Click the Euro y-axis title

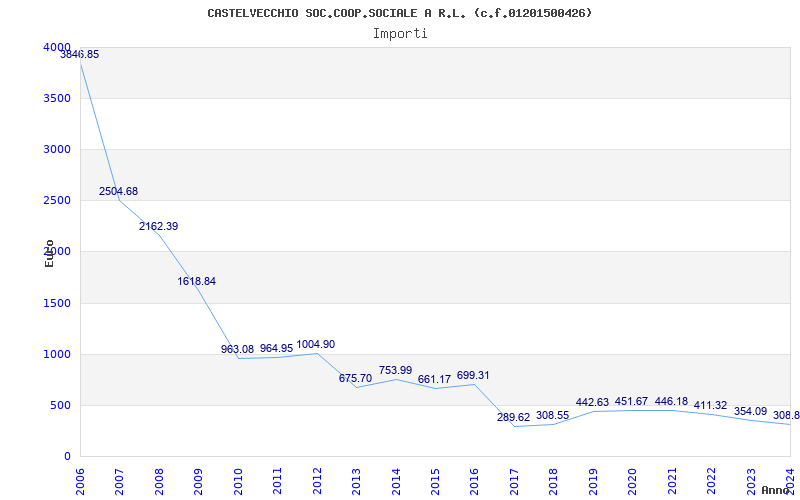[x=49, y=253]
